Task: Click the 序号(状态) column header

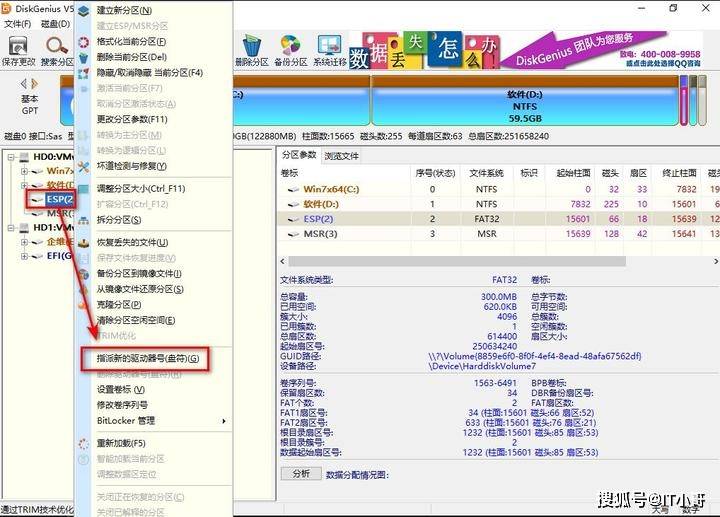Action: [435, 174]
